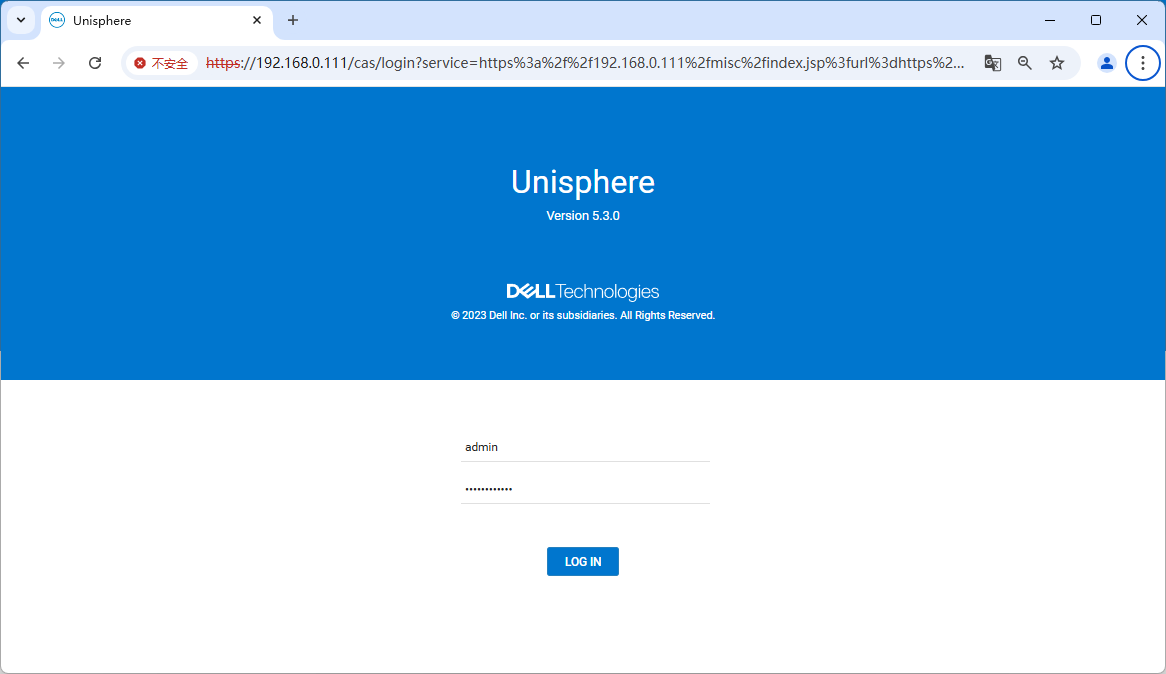Open the not secure site warning badge
1166x674 pixels.
[x=161, y=63]
